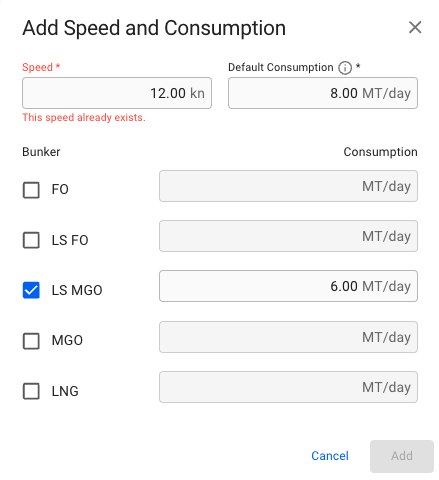Viewport: 439px width, 480px height.
Task: Select the MGO bunker checkbox
Action: [31, 341]
